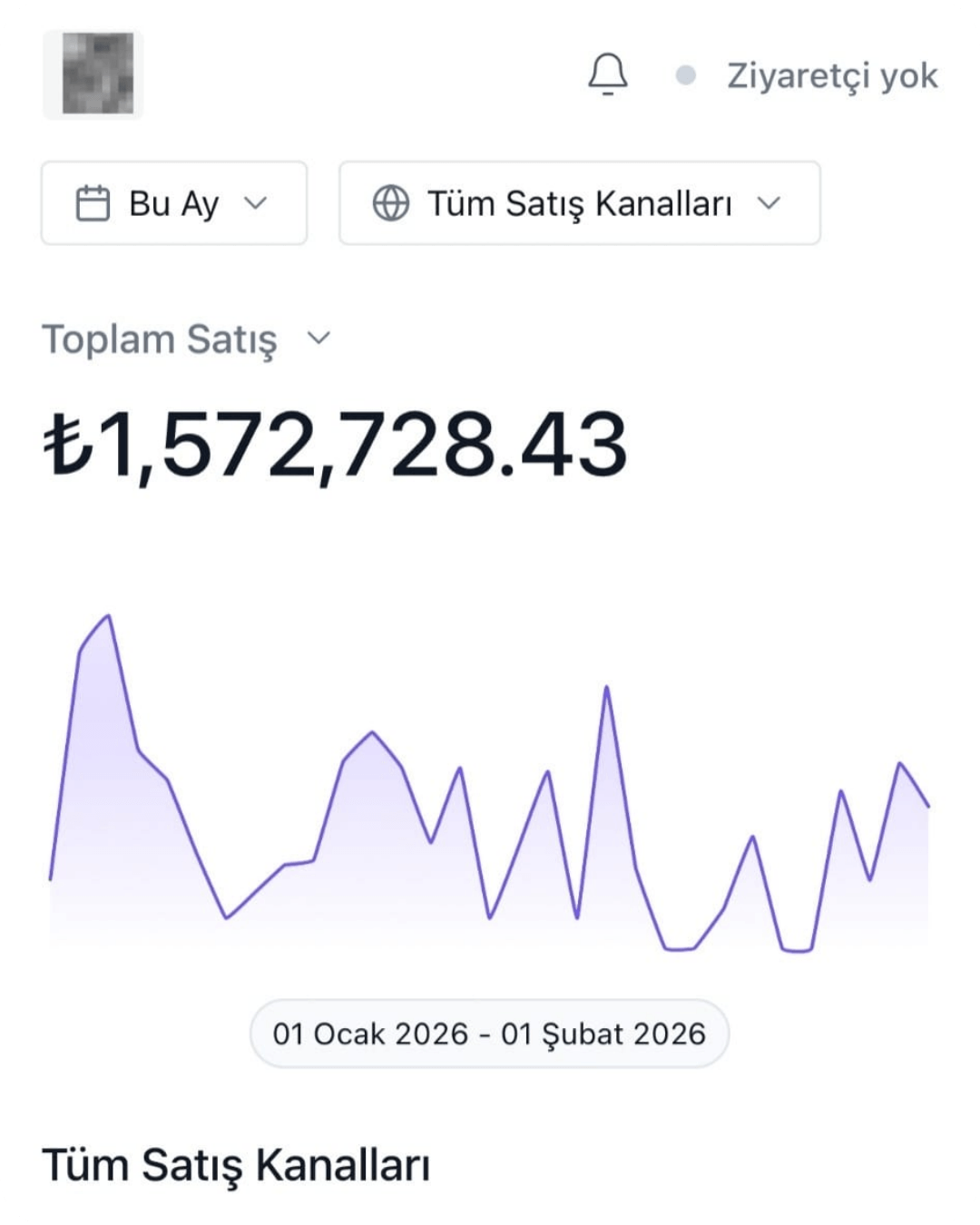
Task: Expand the Tüm Satış Kanalları filter chevron
Action: click(769, 203)
